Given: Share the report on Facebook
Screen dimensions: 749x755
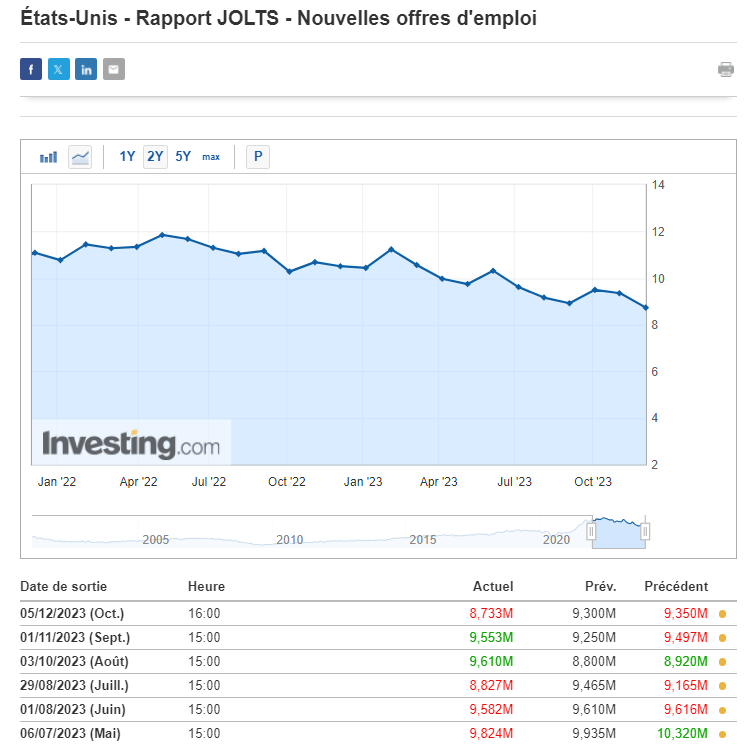Looking at the screenshot, I should point(31,69).
